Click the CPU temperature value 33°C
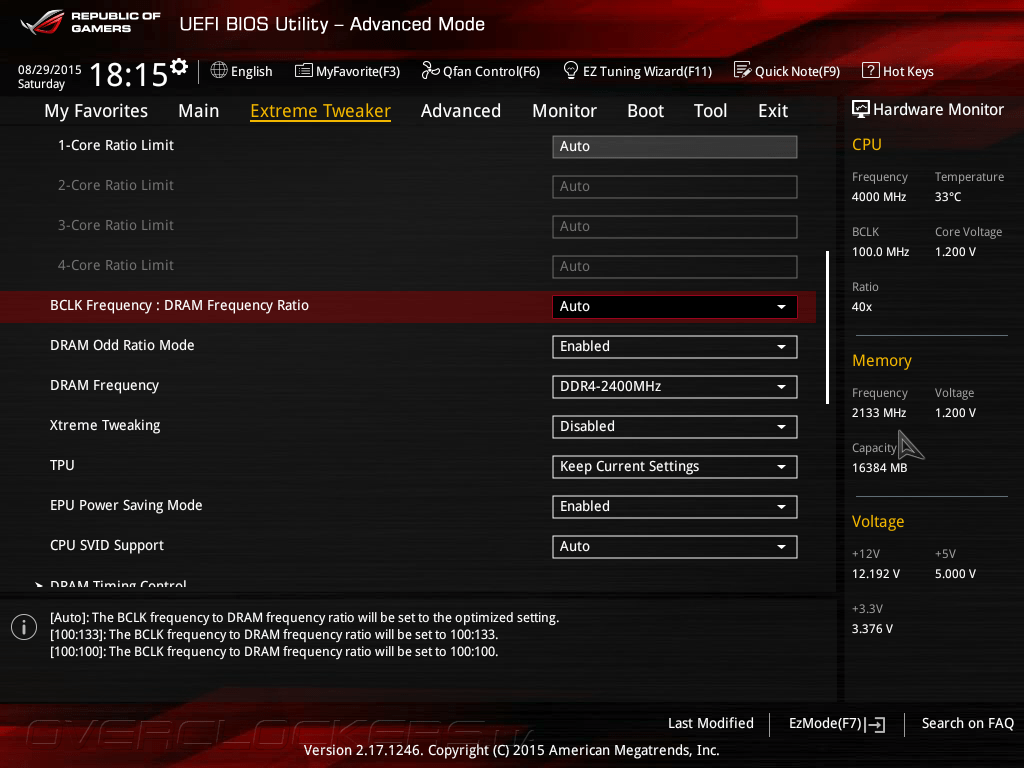1024x768 pixels. click(948, 197)
